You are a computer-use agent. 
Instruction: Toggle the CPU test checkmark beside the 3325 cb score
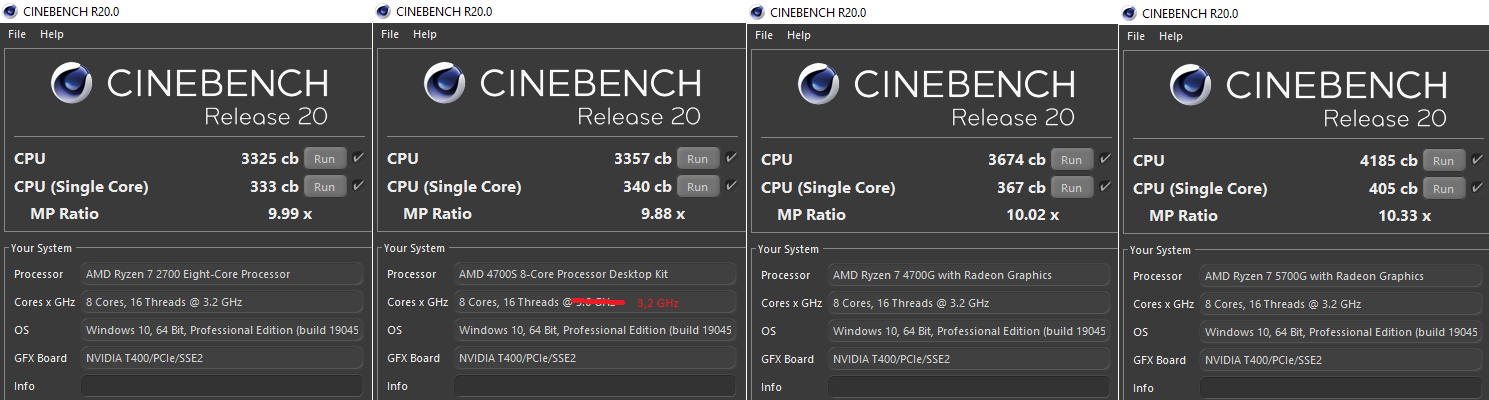pos(358,157)
